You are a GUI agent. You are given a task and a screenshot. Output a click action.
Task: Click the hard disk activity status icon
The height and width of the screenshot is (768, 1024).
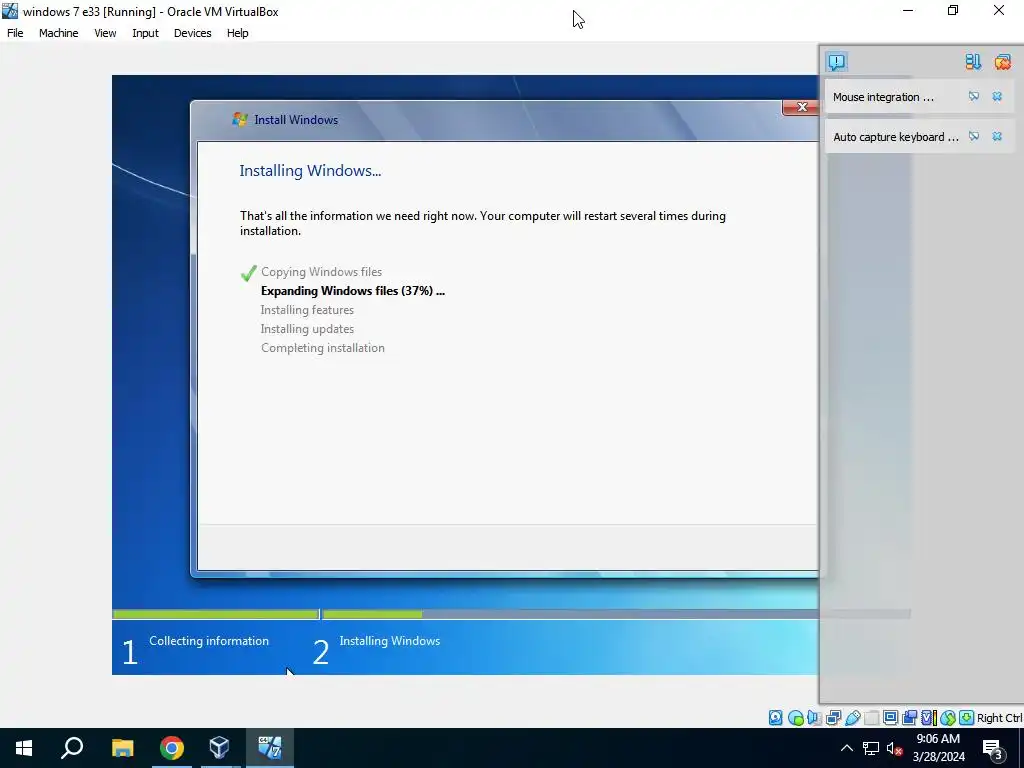[776, 718]
